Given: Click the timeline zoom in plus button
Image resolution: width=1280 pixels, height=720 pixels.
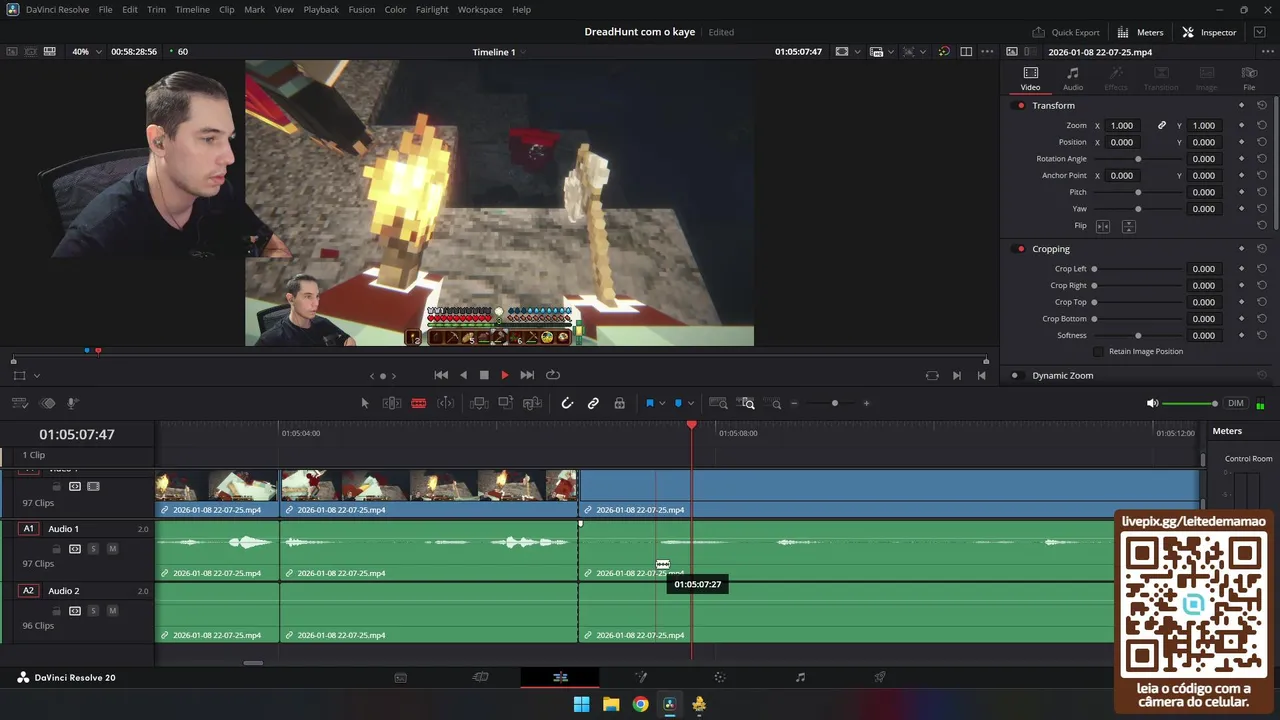Looking at the screenshot, I should pos(866,403).
